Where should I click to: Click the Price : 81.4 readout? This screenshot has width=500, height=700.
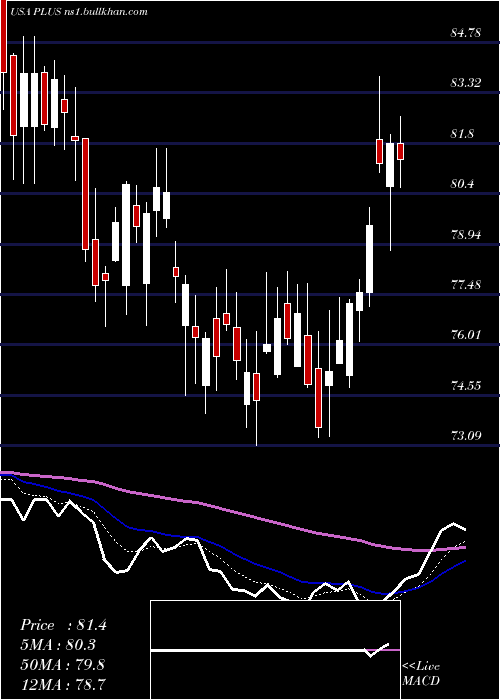[x=63, y=625]
